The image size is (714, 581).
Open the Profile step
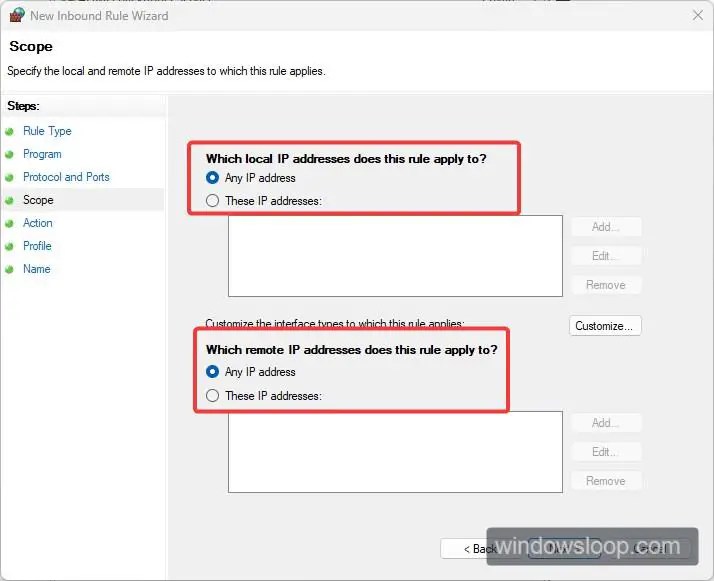[37, 246]
